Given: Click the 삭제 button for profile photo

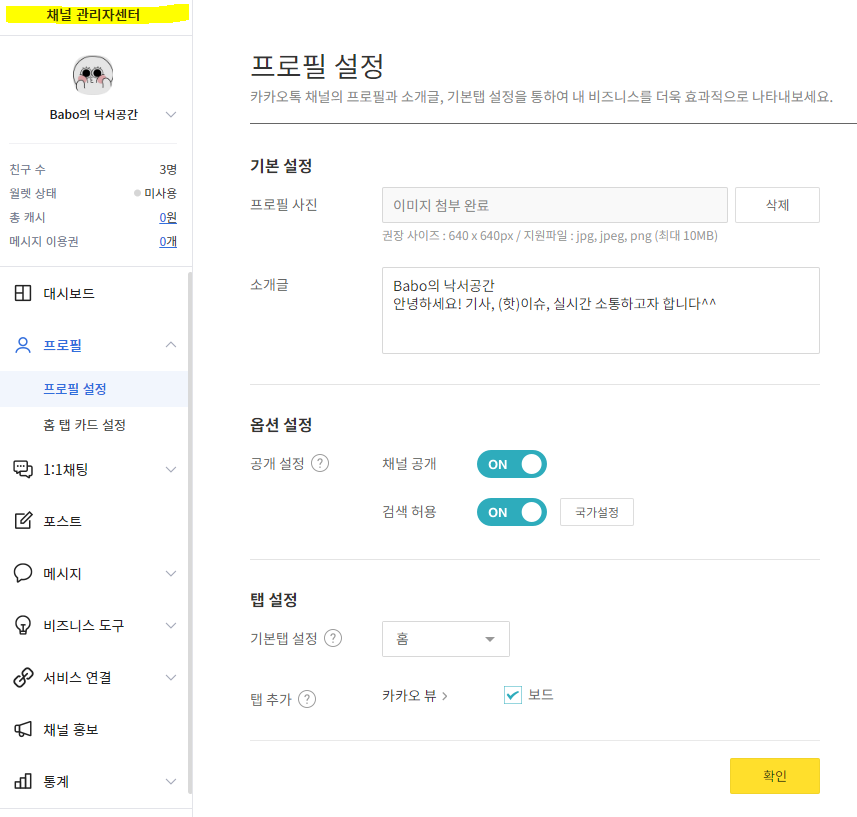Looking at the screenshot, I should tap(777, 205).
